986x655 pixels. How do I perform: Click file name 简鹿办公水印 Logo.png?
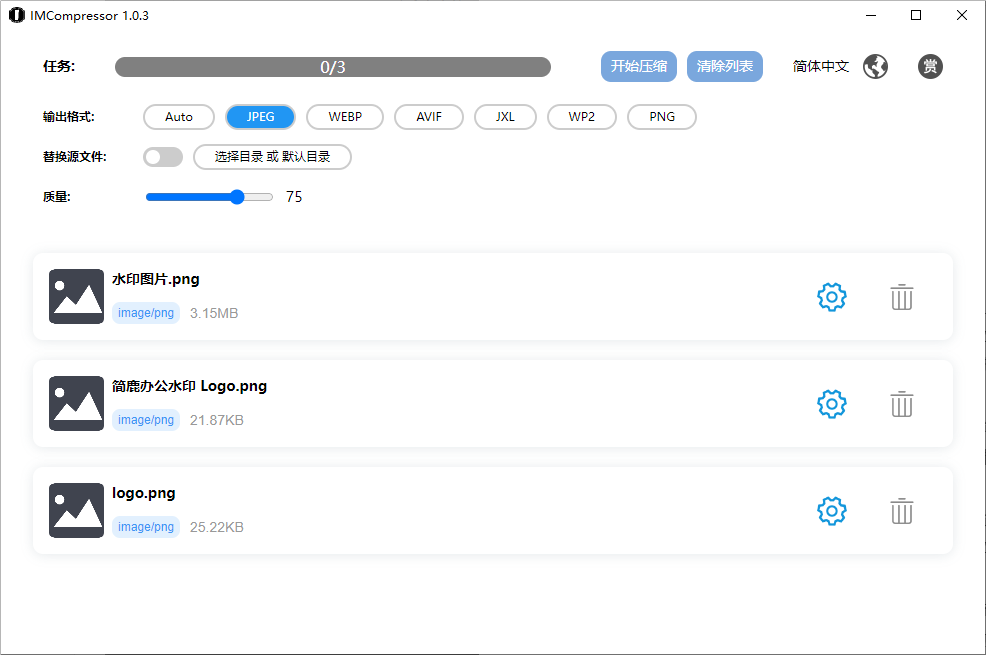(x=189, y=386)
